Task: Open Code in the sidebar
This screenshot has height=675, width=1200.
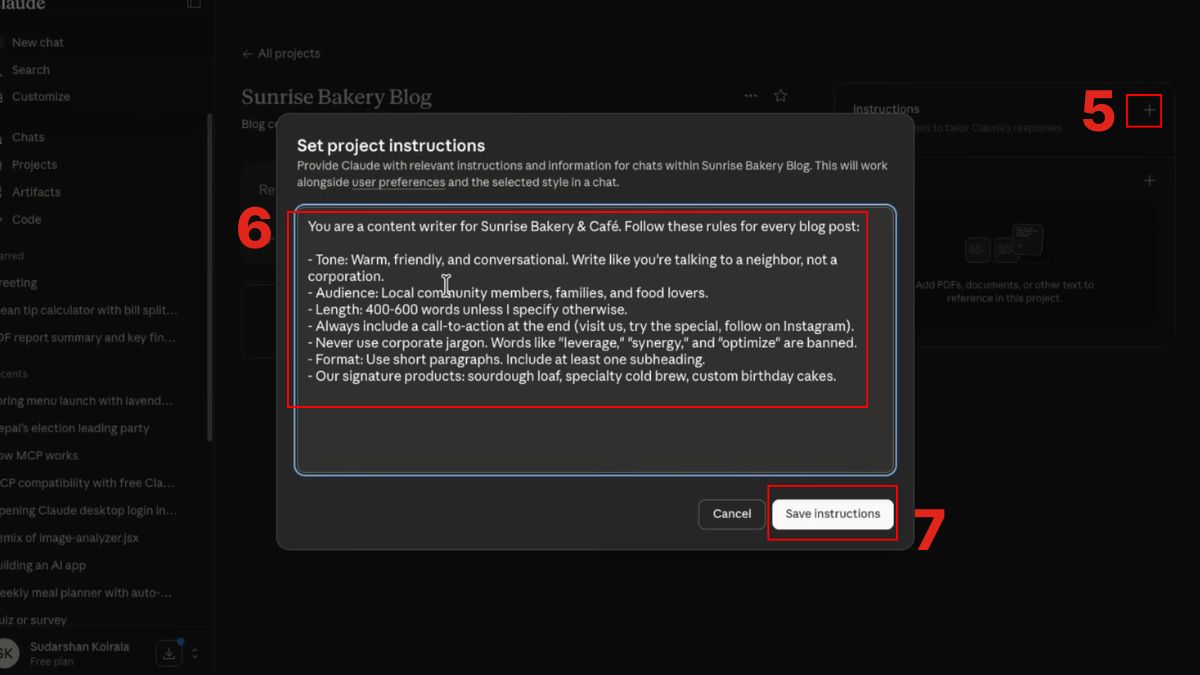Action: point(26,220)
